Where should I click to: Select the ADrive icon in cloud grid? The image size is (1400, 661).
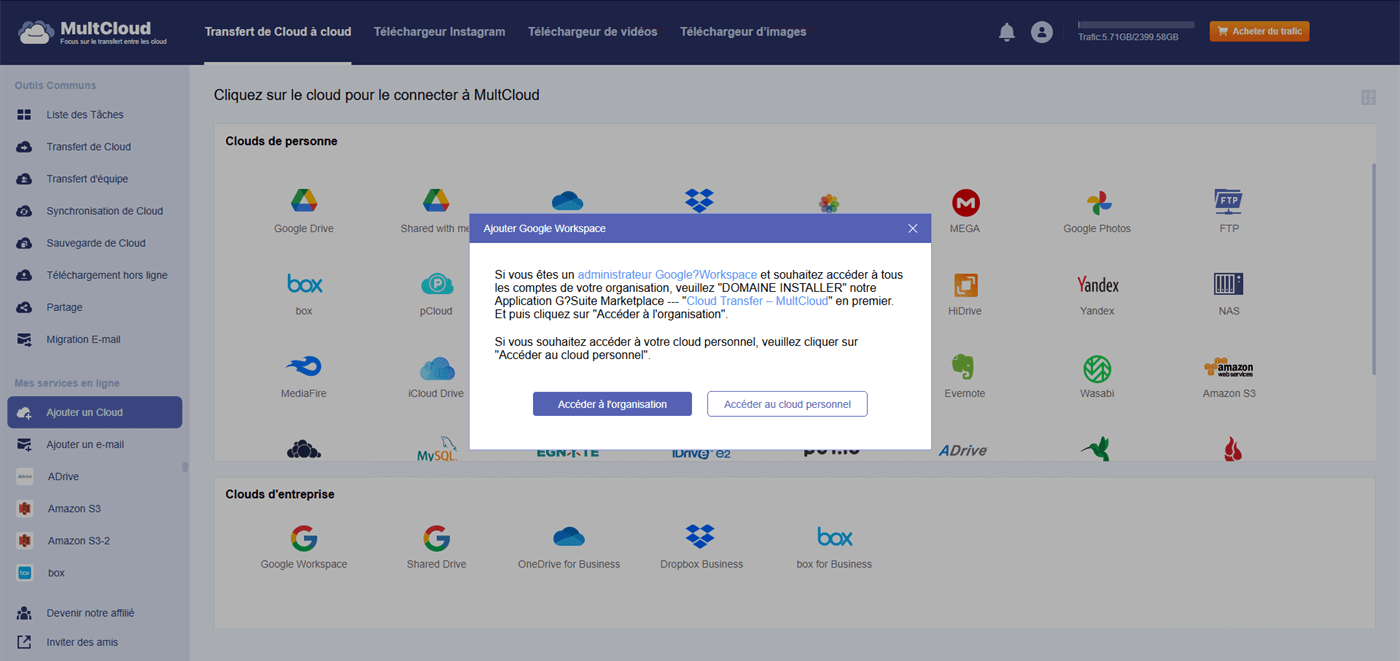coord(962,451)
